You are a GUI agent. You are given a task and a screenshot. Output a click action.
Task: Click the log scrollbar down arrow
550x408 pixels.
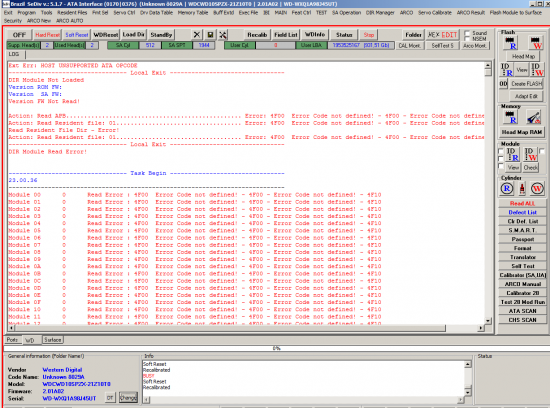pyautogui.click(x=488, y=321)
